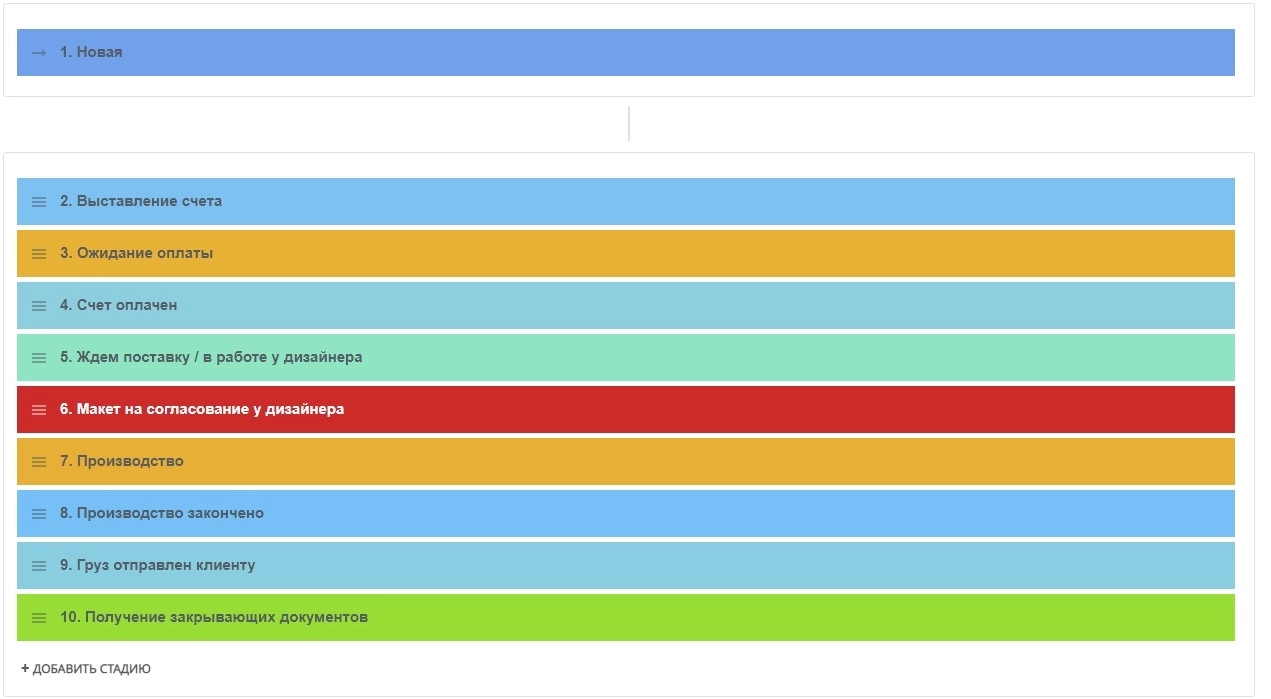Open the 3. Ожидание оплаты stage label
The width and height of the screenshot is (1271, 699).
click(x=136, y=253)
